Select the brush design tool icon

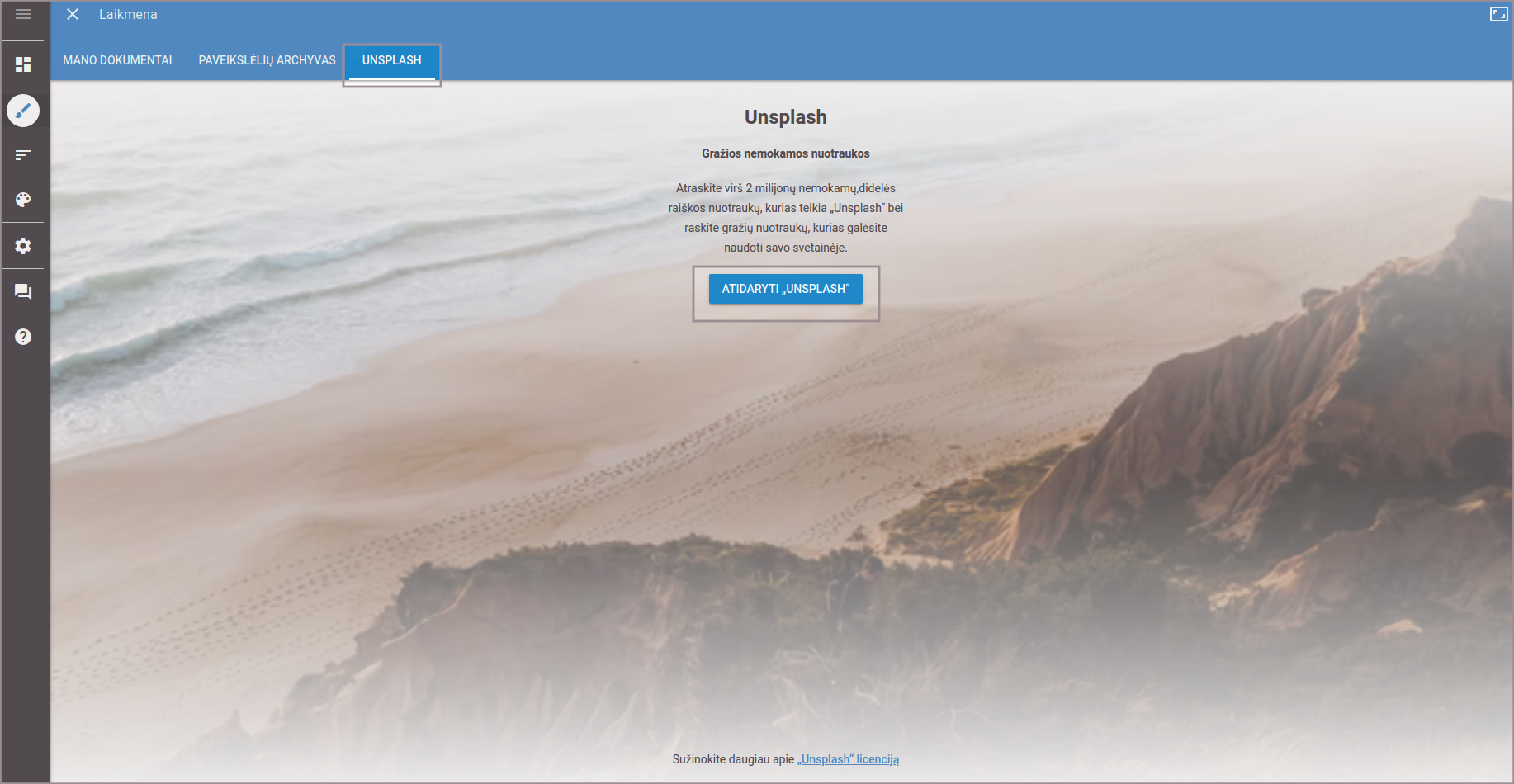coord(23,111)
